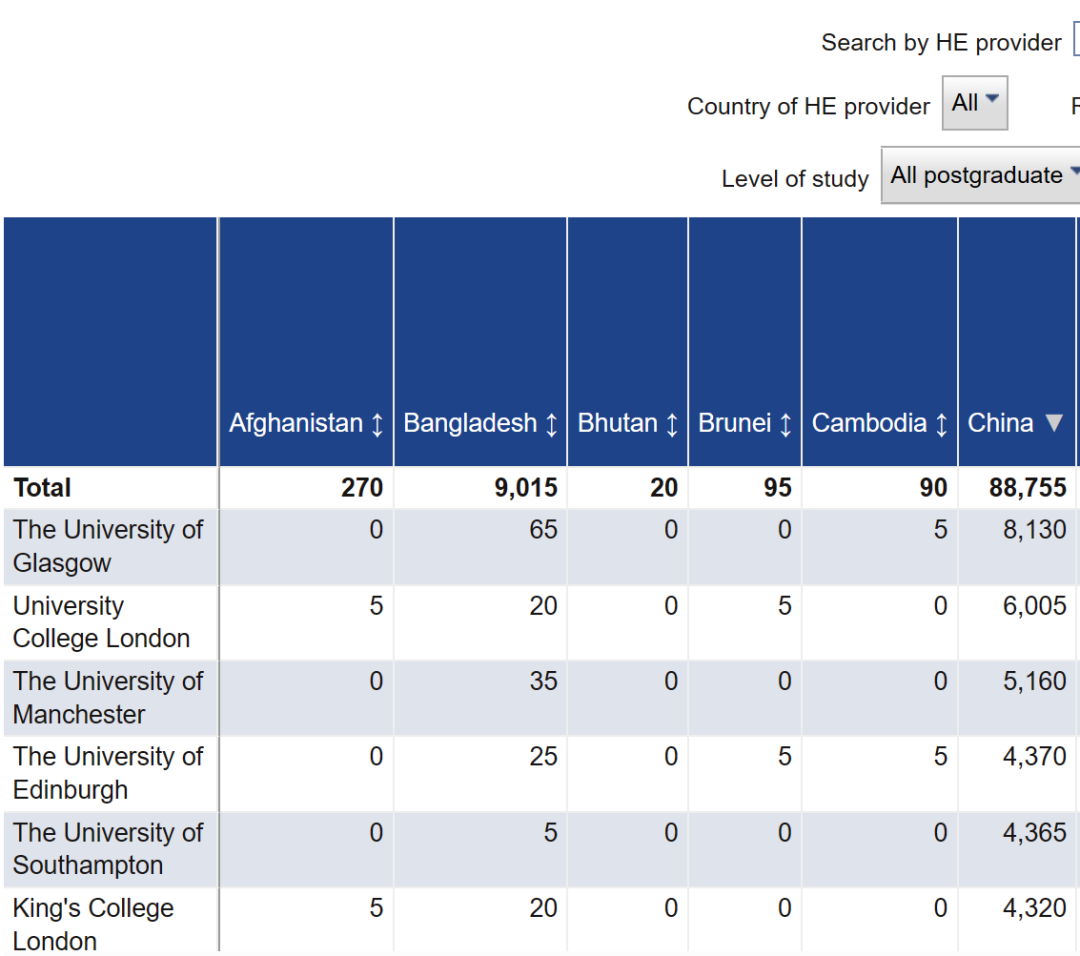1080x956 pixels.
Task: Click Glasgow's Bangladesh value 65
Action: click(543, 530)
